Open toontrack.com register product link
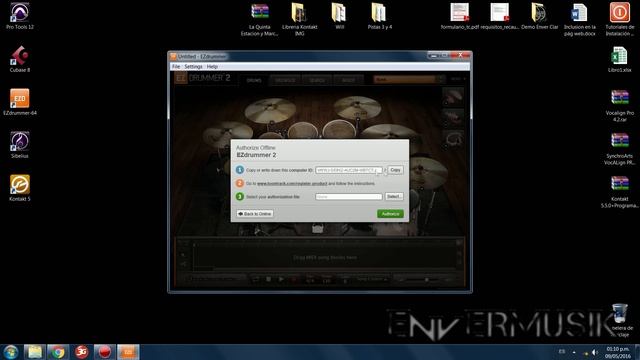Screen dimensions: 640x360 (292, 184)
